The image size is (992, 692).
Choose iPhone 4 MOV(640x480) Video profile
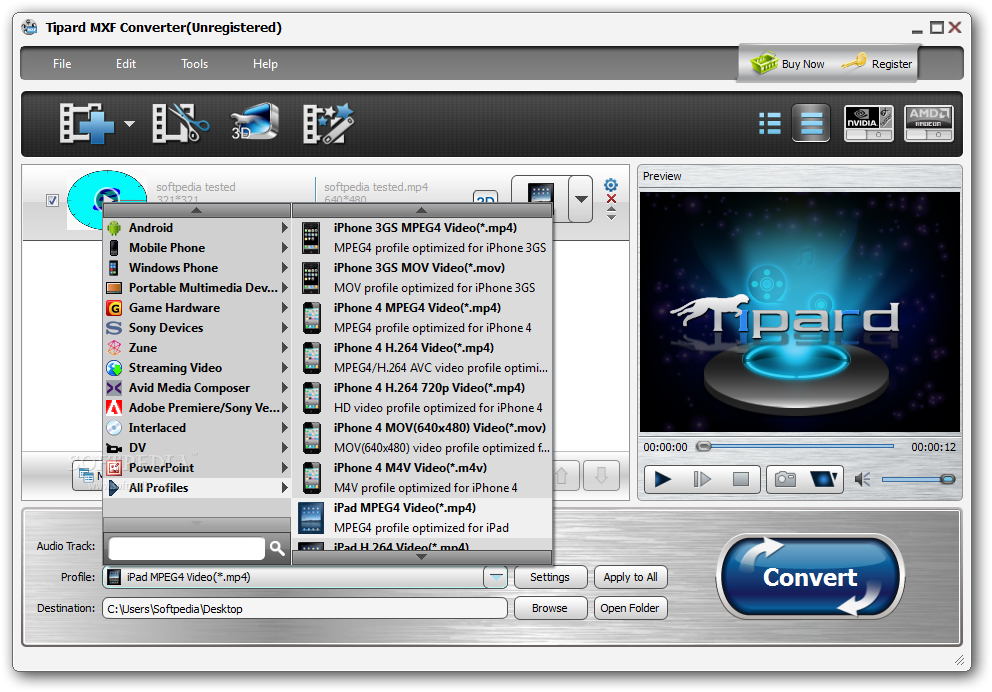point(423,438)
